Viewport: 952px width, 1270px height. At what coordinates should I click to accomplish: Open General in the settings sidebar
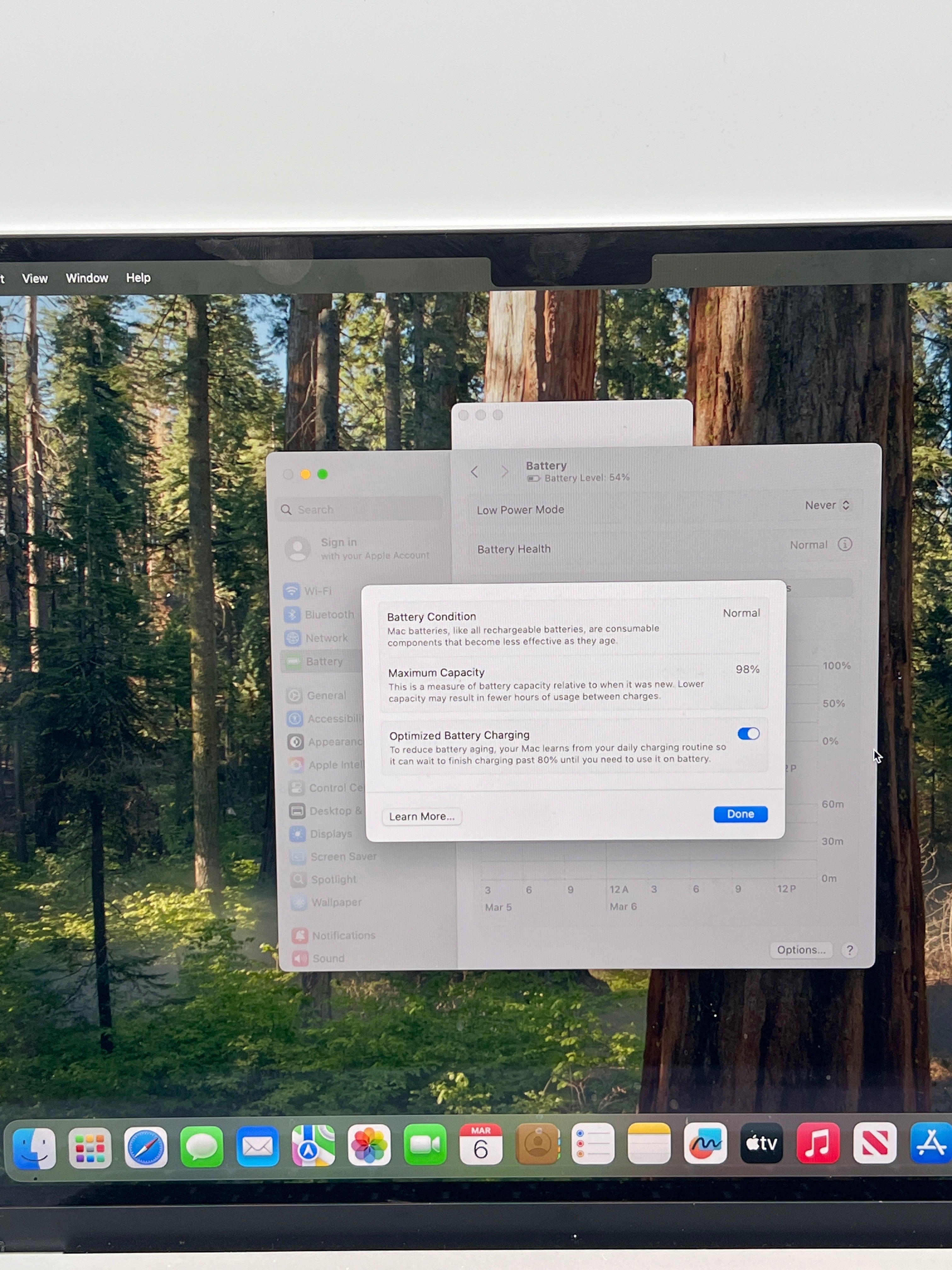click(x=316, y=695)
